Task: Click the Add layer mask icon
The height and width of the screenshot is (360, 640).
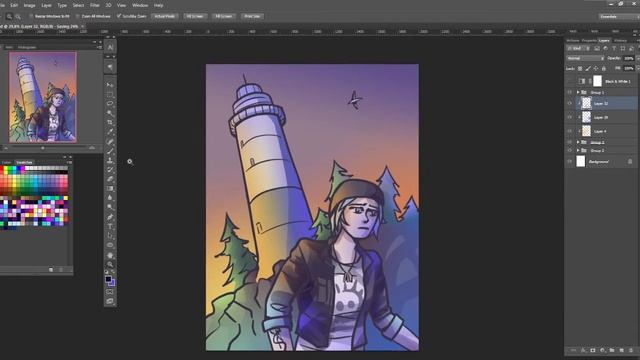Action: (593, 350)
